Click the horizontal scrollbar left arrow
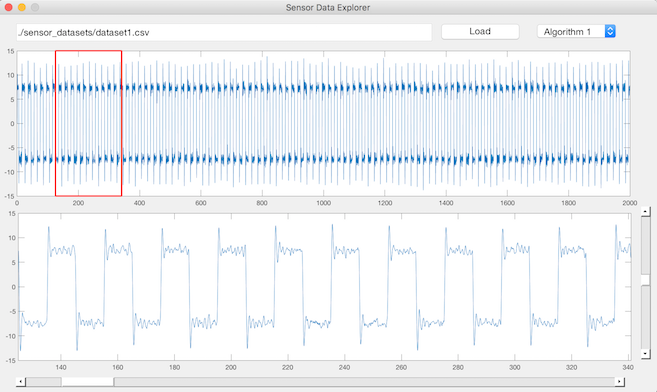657x392 pixels. [x=21, y=382]
